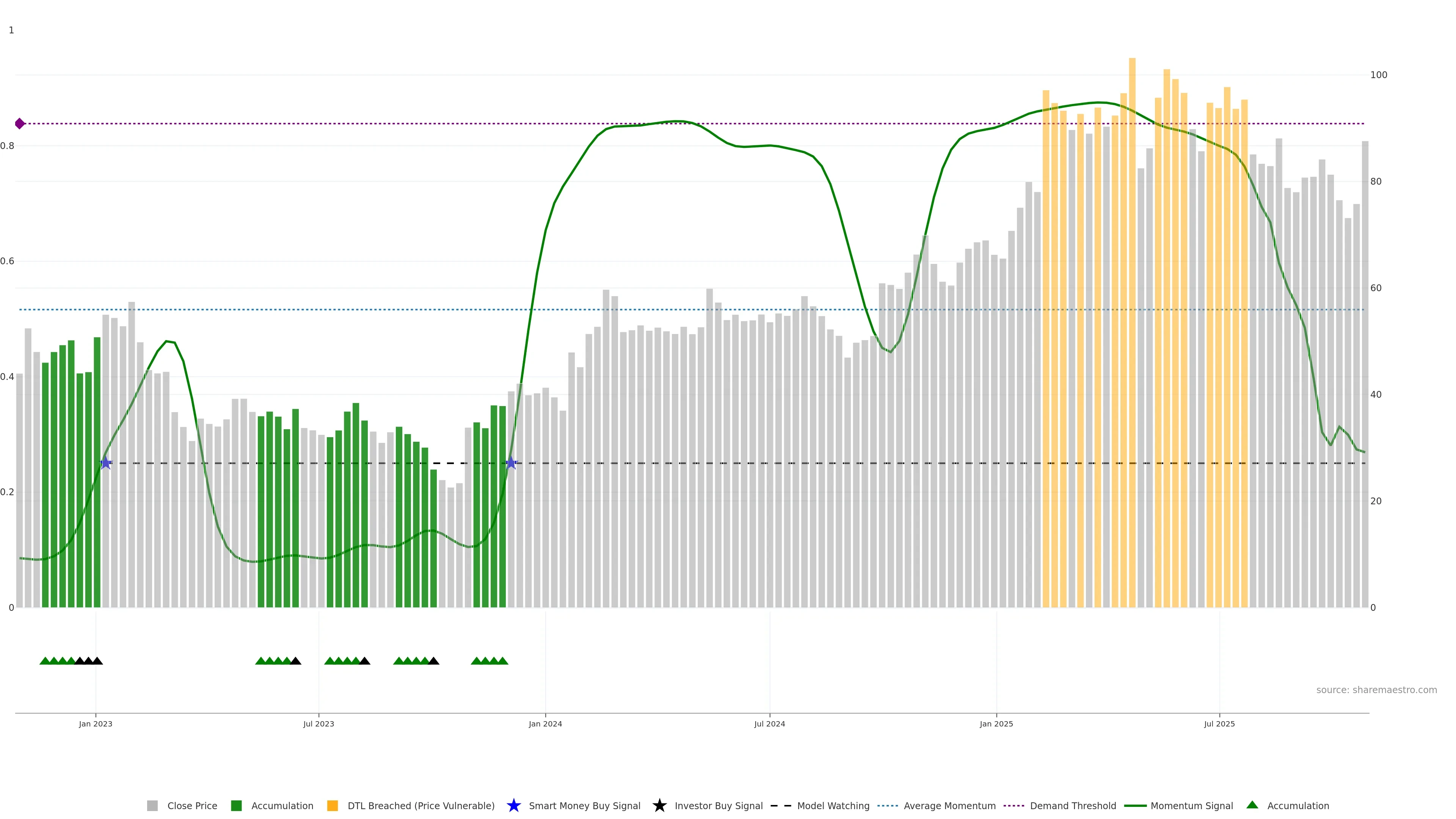Click the Jul 2024 x-axis label

click(769, 723)
